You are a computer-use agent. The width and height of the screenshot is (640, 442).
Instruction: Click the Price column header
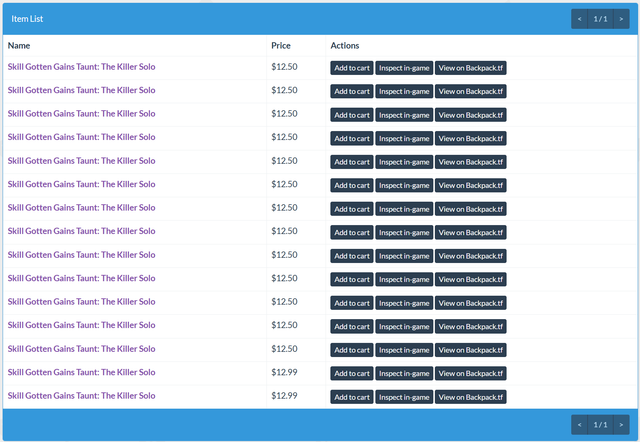pos(281,45)
